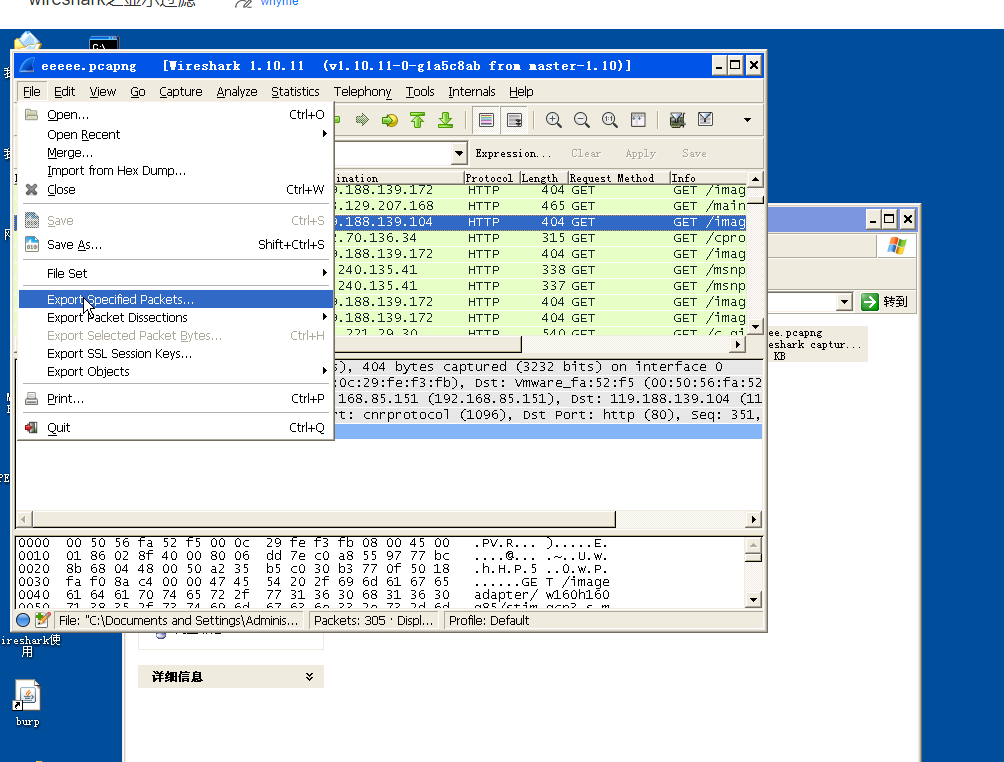Image resolution: width=1004 pixels, height=762 pixels.
Task: Open address dropdown in the back window
Action: (845, 302)
